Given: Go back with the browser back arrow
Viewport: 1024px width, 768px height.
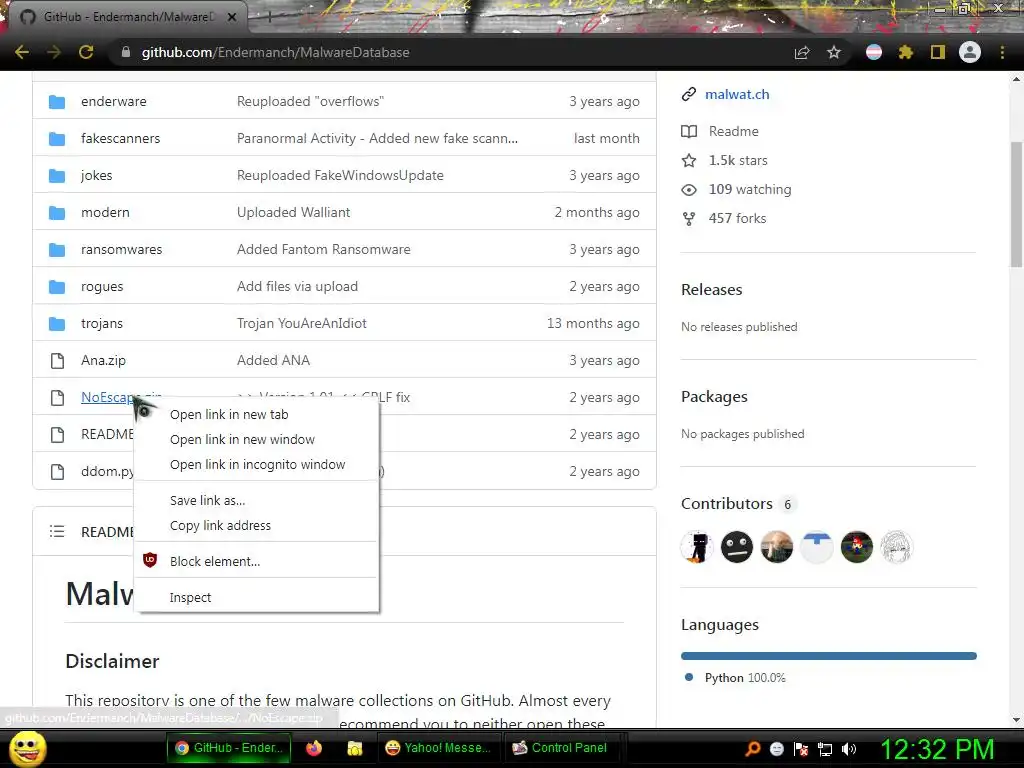Looking at the screenshot, I should coord(22,52).
